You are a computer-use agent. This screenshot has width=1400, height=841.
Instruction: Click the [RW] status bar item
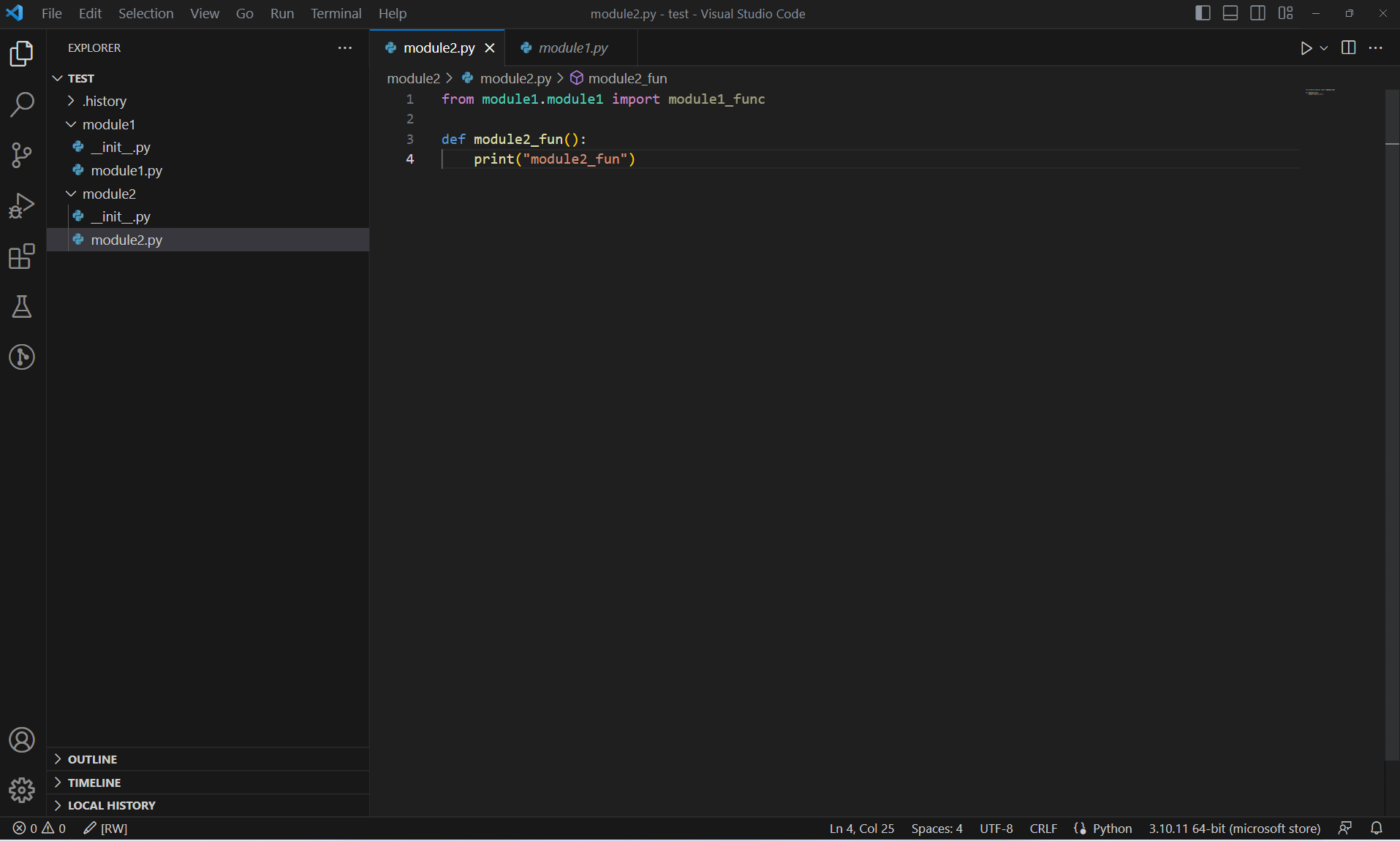point(106,829)
